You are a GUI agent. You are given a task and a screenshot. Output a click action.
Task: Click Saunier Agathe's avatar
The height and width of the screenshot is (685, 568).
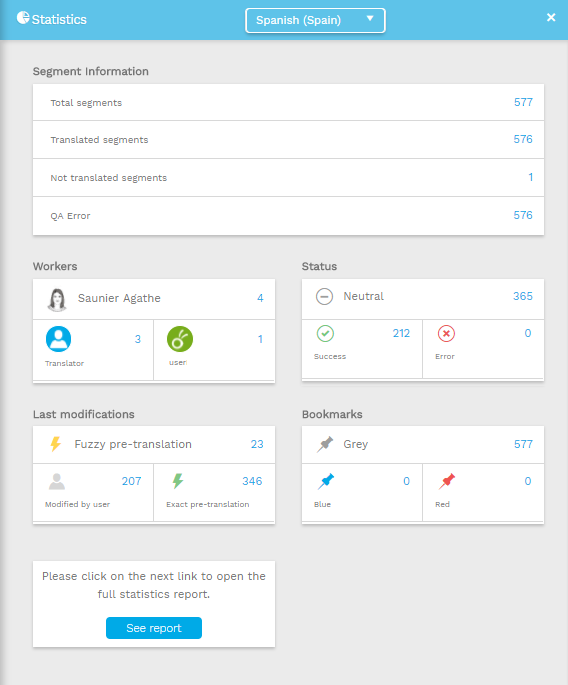(x=57, y=300)
